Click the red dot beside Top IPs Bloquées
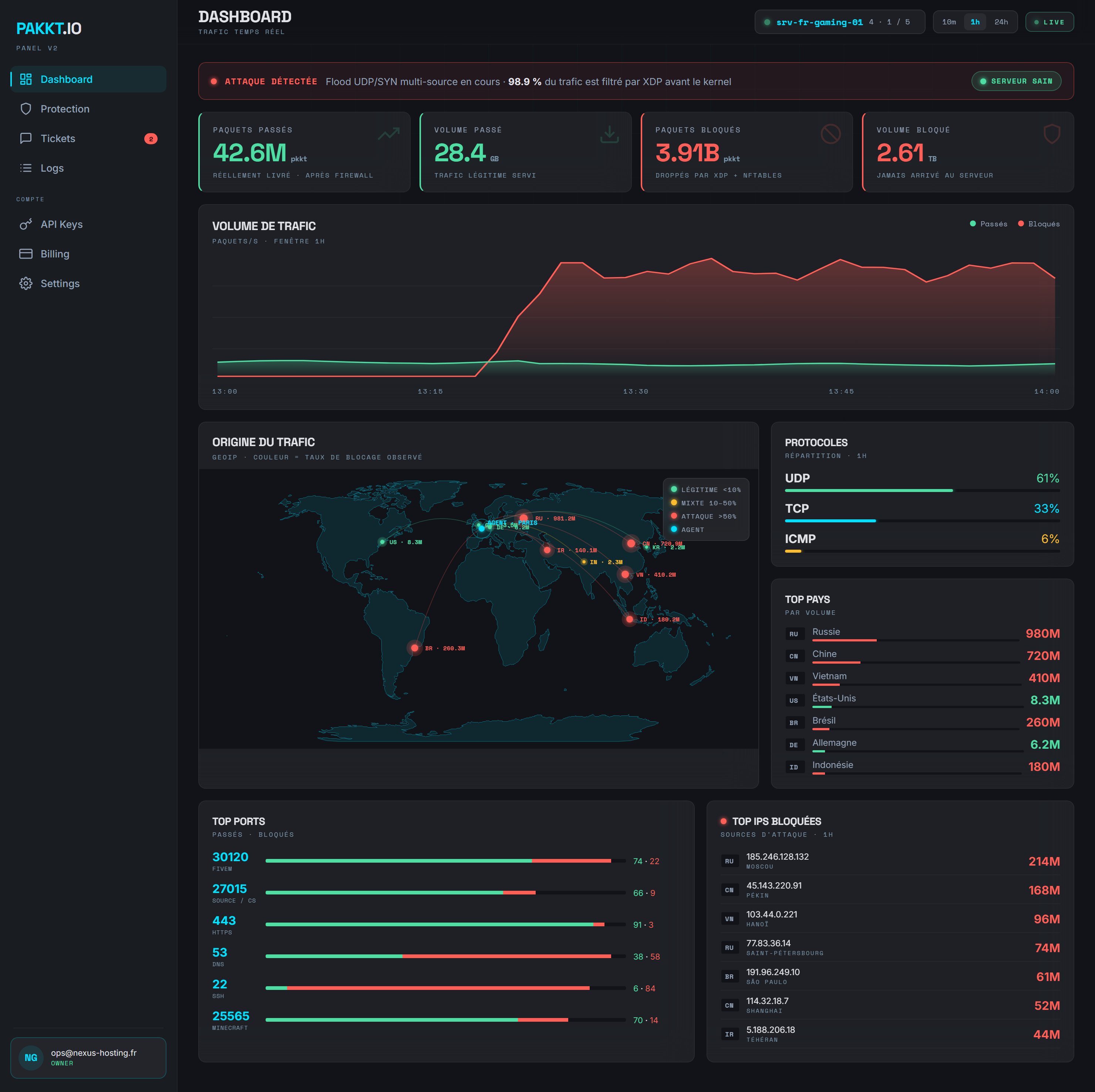The height and width of the screenshot is (1092, 1095). (x=724, y=821)
